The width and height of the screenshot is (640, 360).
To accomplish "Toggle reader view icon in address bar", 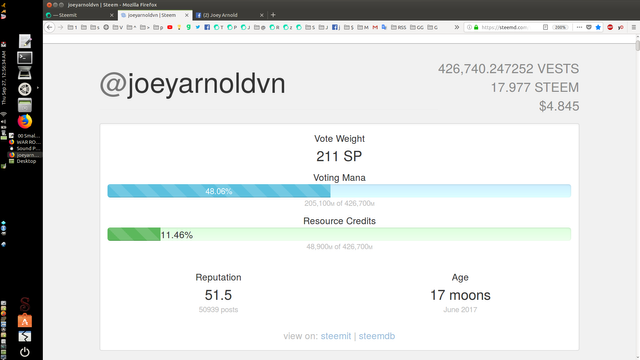I will [545, 27].
